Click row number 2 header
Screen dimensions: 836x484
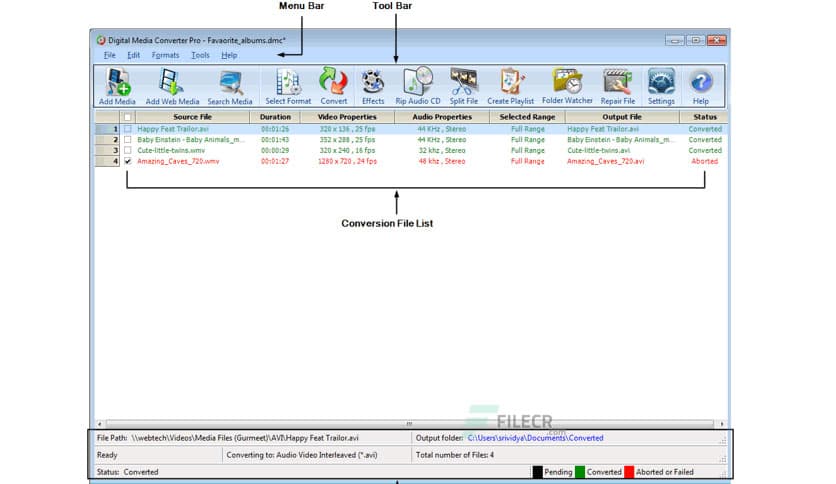click(x=107, y=140)
